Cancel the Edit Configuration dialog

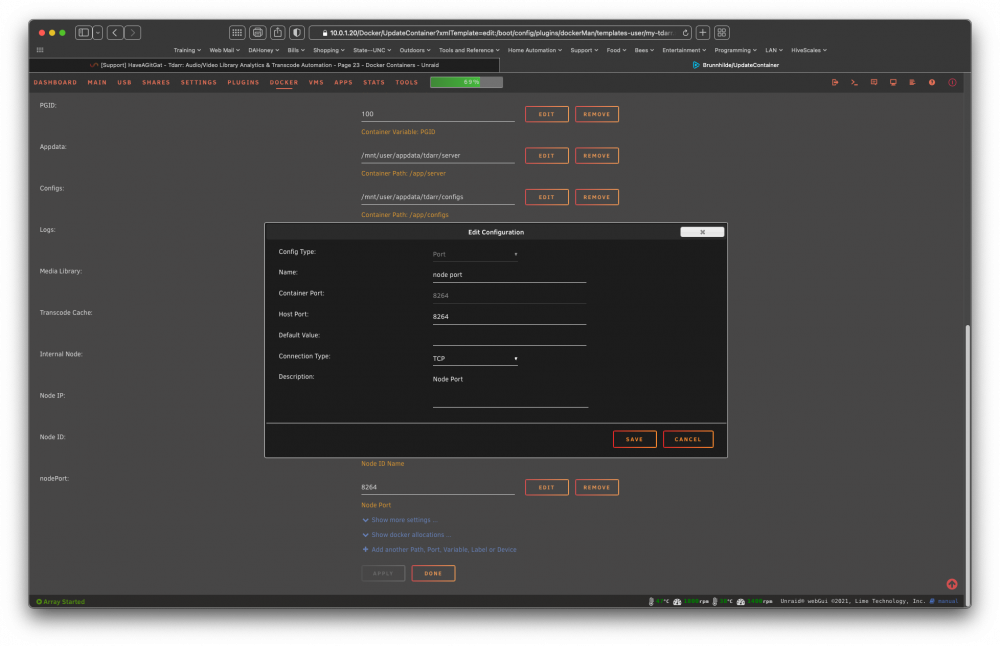pyautogui.click(x=688, y=439)
